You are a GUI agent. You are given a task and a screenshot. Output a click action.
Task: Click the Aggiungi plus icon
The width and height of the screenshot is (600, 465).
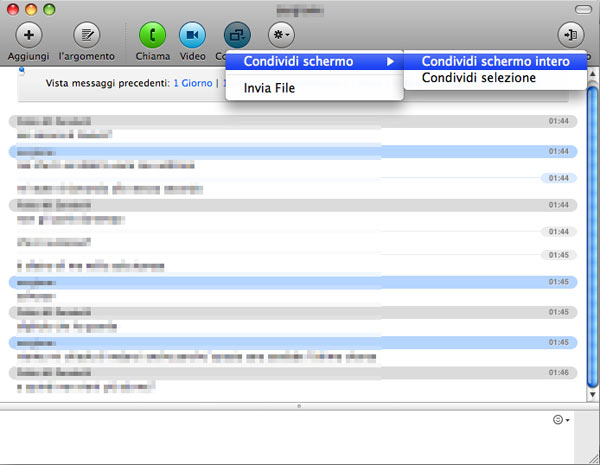pyautogui.click(x=27, y=35)
